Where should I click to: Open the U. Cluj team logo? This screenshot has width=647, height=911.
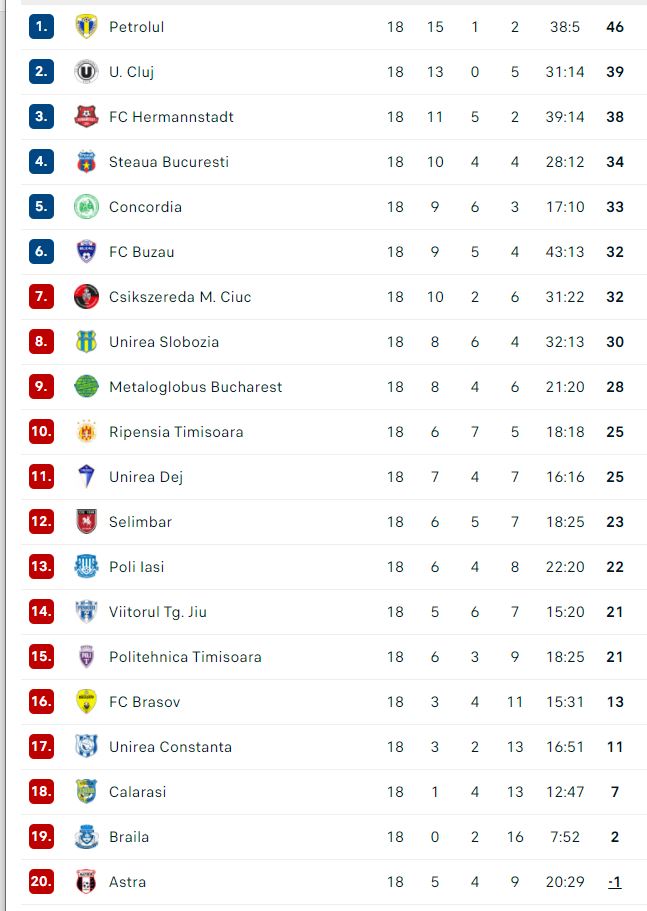pyautogui.click(x=86, y=72)
